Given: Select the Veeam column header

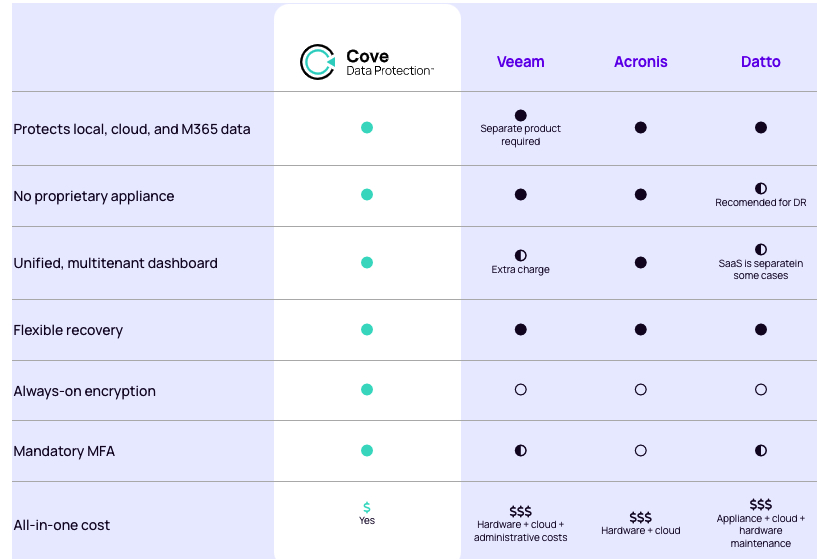Looking at the screenshot, I should coord(521,61).
